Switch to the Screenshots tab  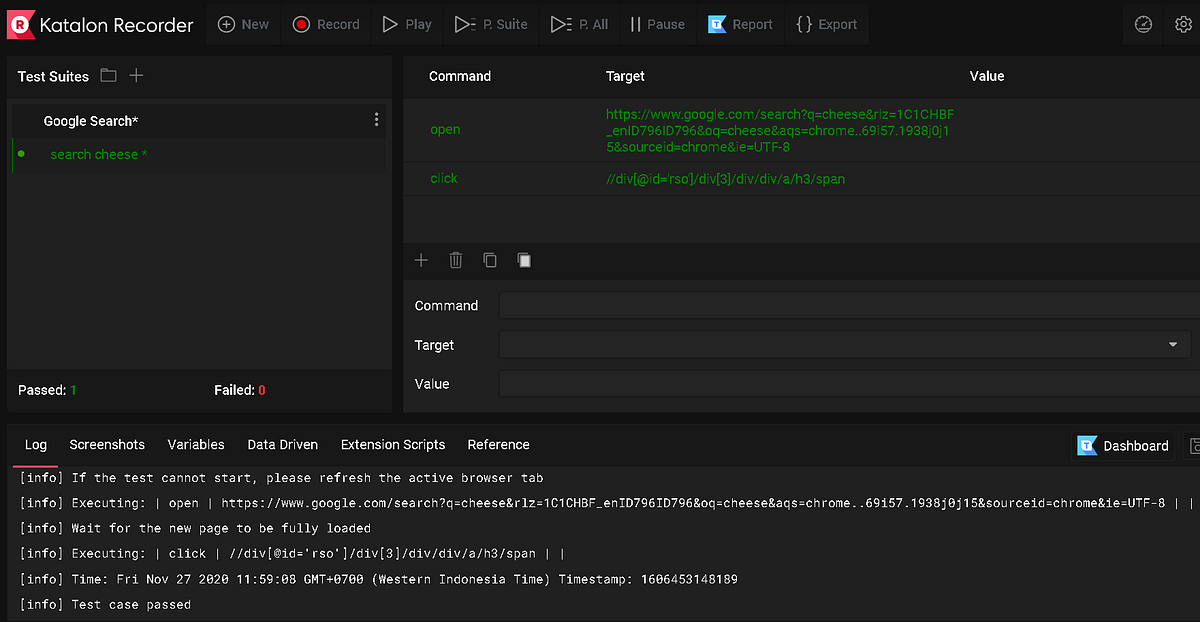point(107,445)
